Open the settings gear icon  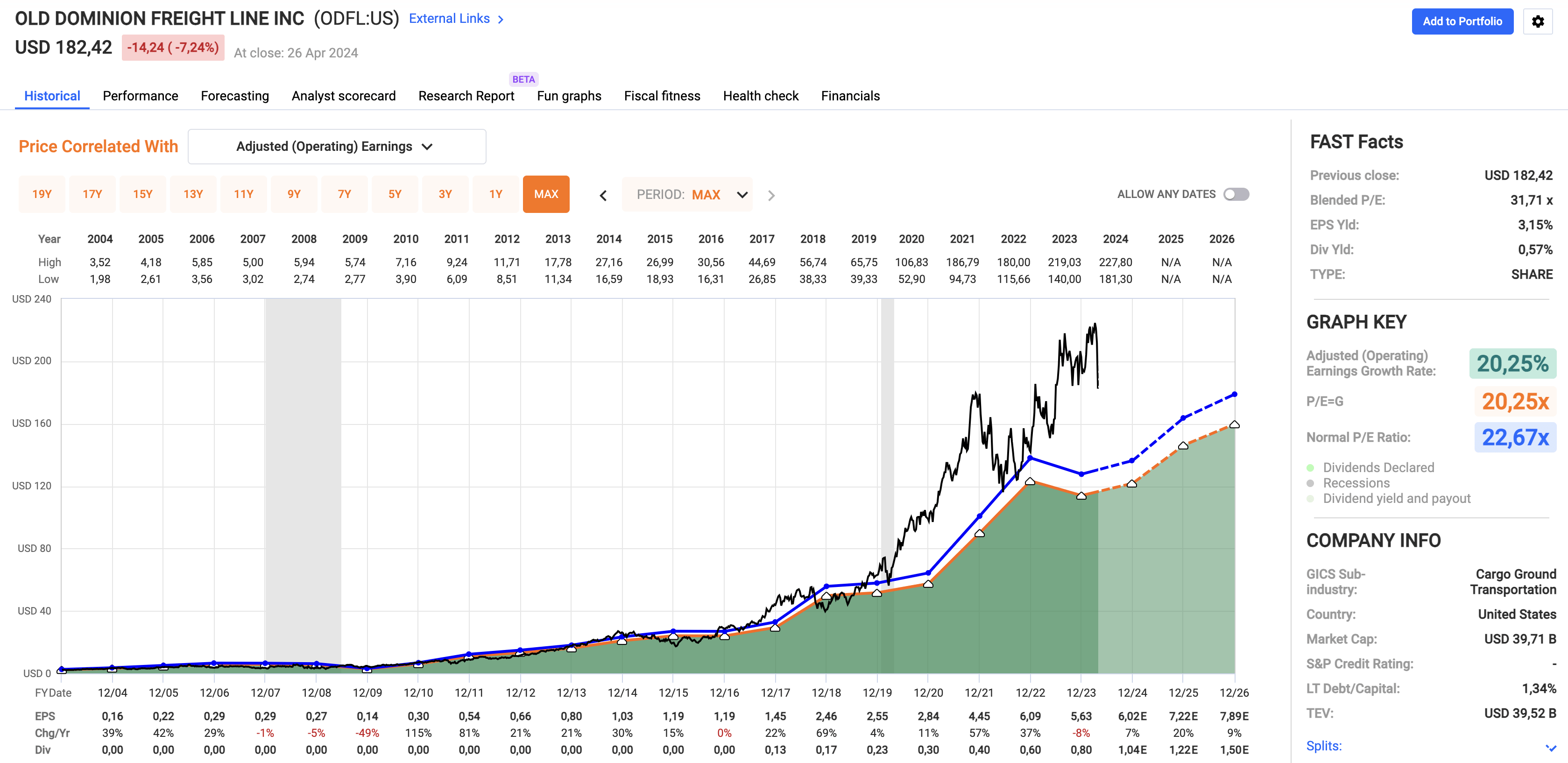[1538, 21]
